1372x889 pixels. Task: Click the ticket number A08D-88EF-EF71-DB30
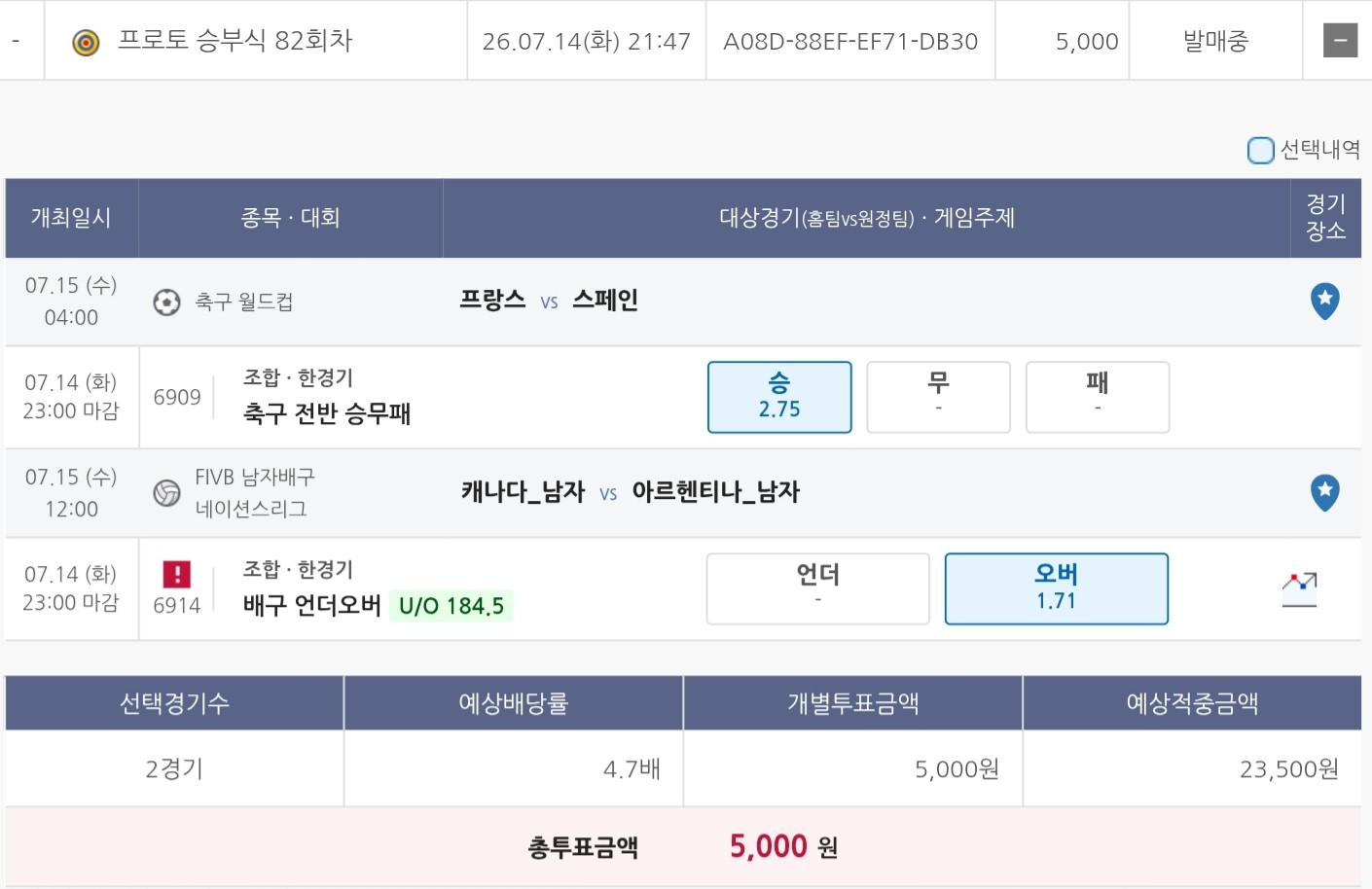[850, 41]
